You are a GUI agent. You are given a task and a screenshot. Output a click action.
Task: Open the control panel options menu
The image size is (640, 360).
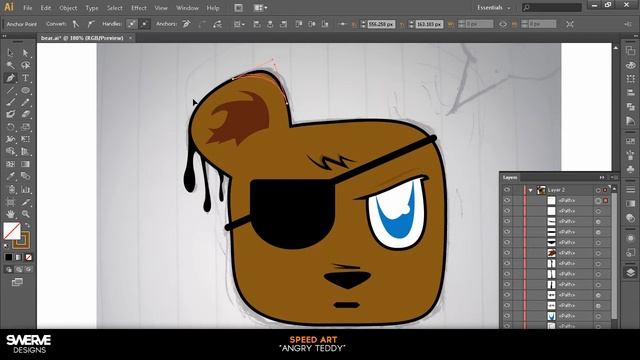tap(629, 24)
